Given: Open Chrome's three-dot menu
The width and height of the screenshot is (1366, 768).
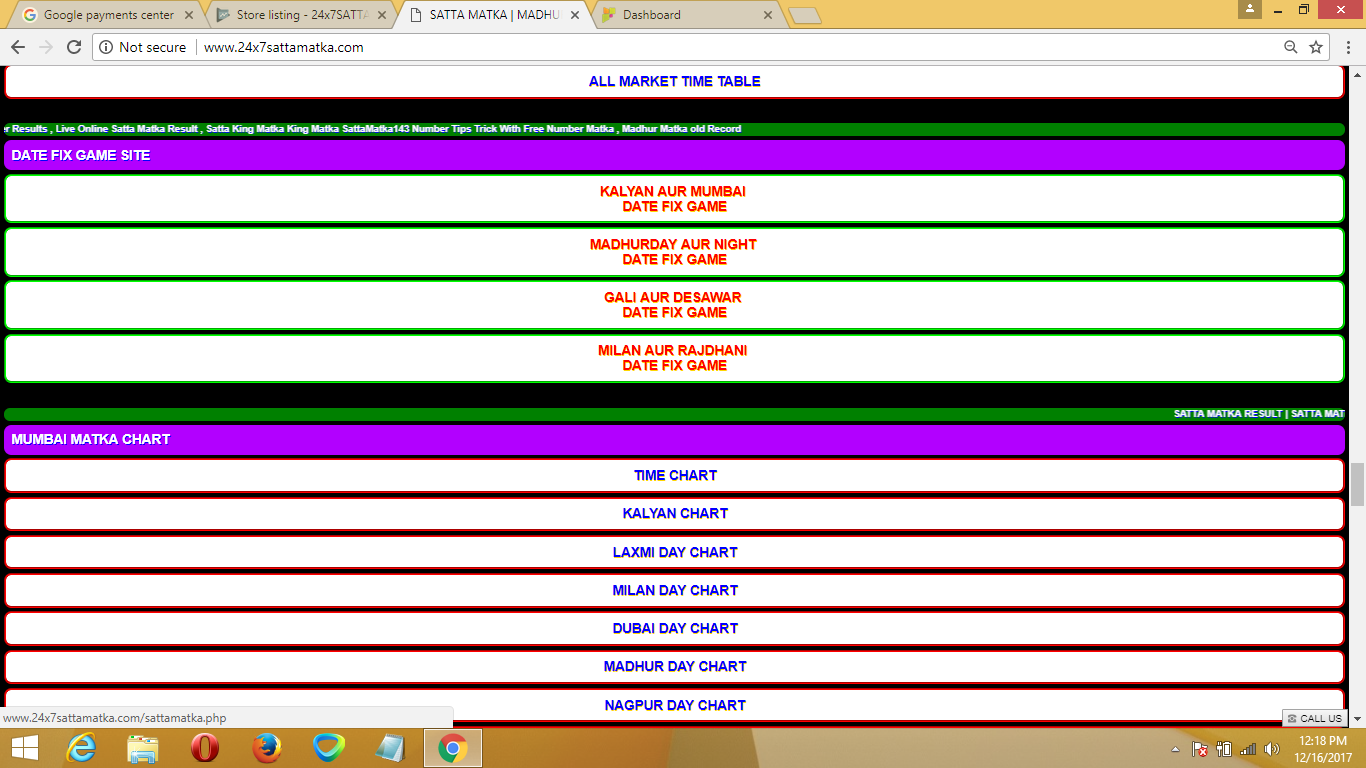Looking at the screenshot, I should (x=1348, y=47).
